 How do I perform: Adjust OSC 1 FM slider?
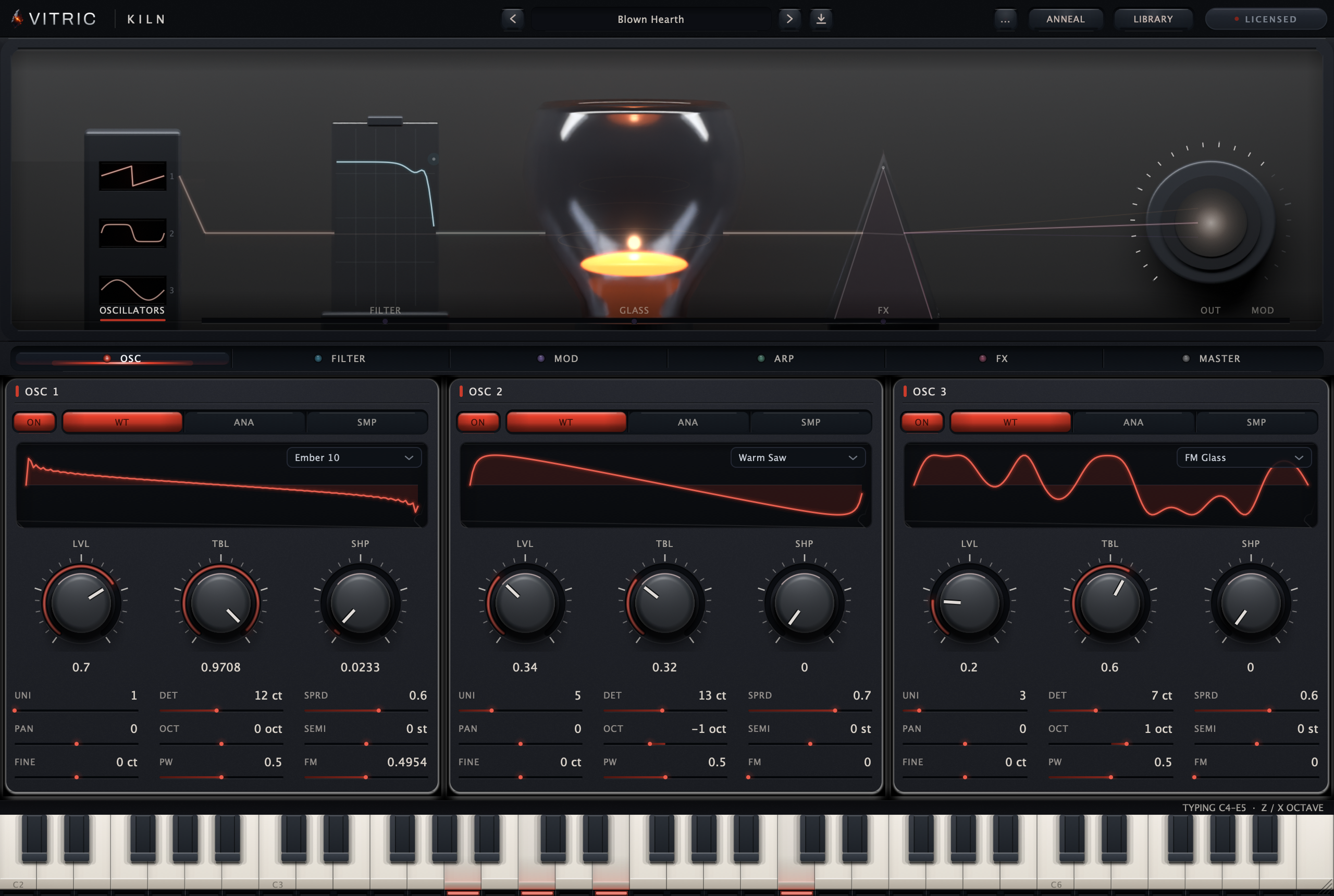(365, 777)
